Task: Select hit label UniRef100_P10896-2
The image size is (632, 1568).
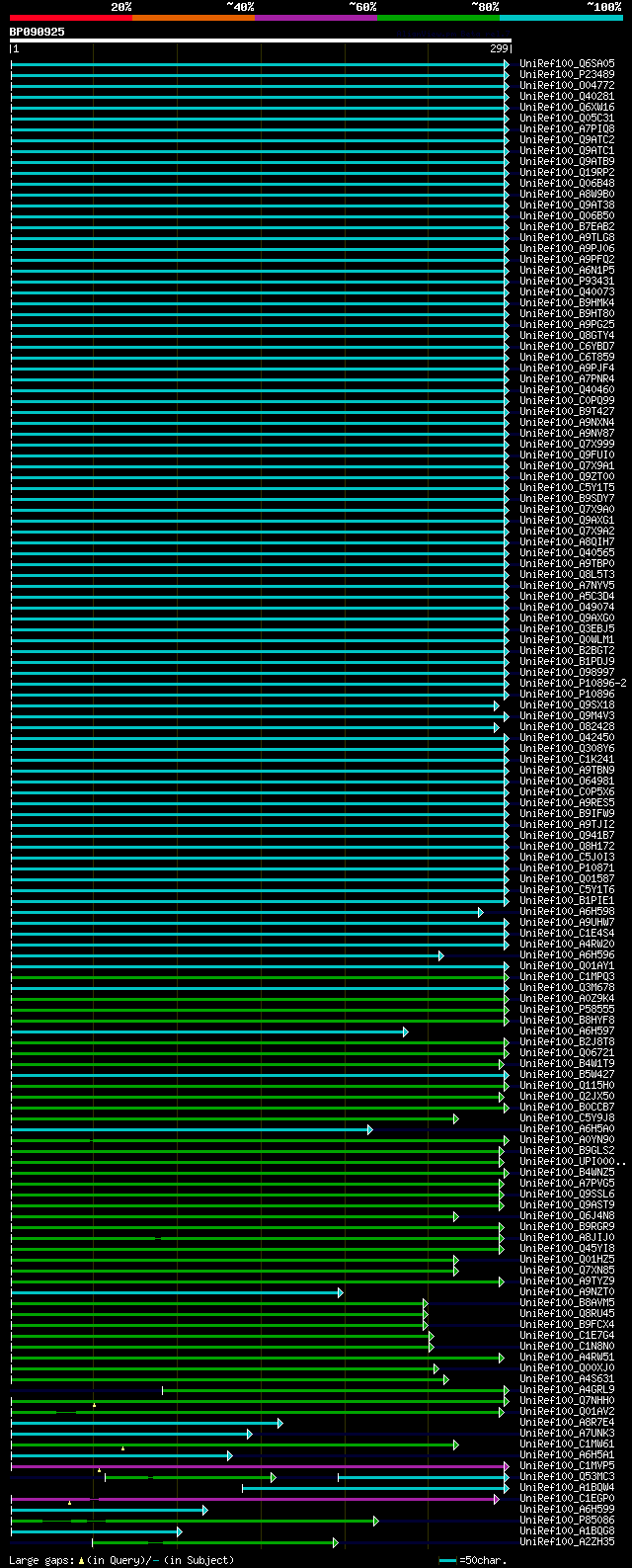Action: point(573,683)
